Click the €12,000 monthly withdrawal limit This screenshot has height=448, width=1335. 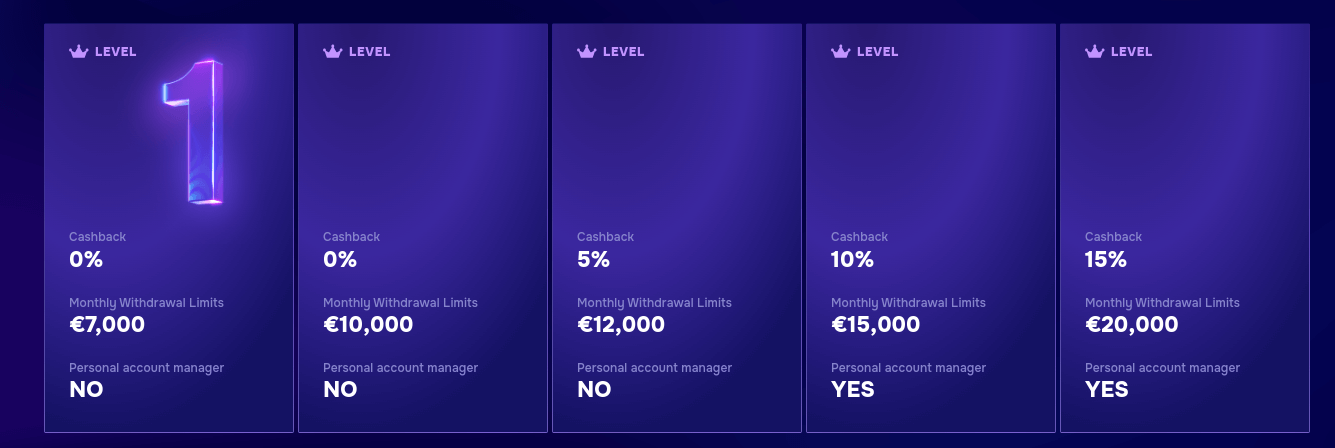tap(621, 324)
